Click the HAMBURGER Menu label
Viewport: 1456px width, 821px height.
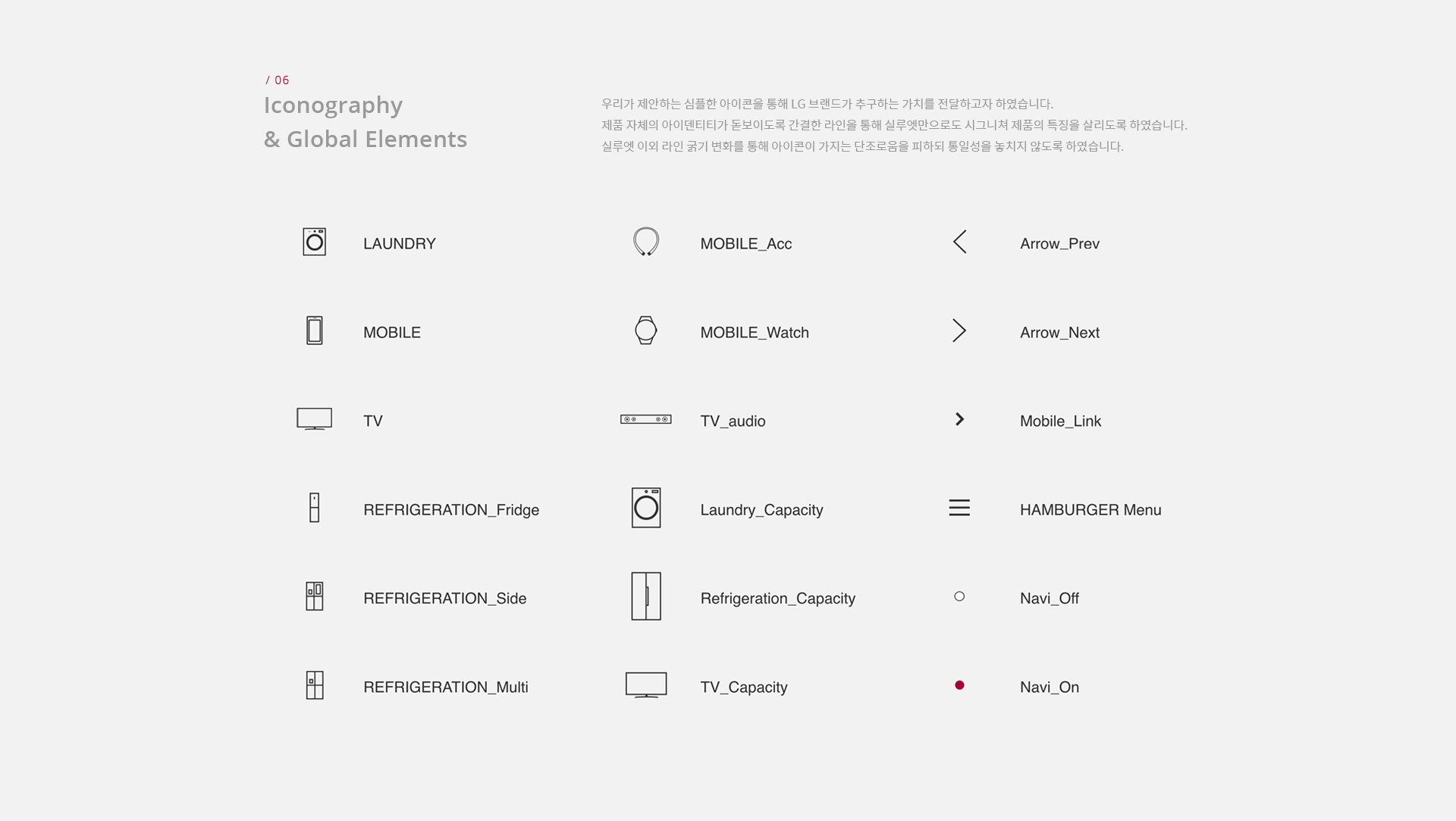click(x=1090, y=509)
